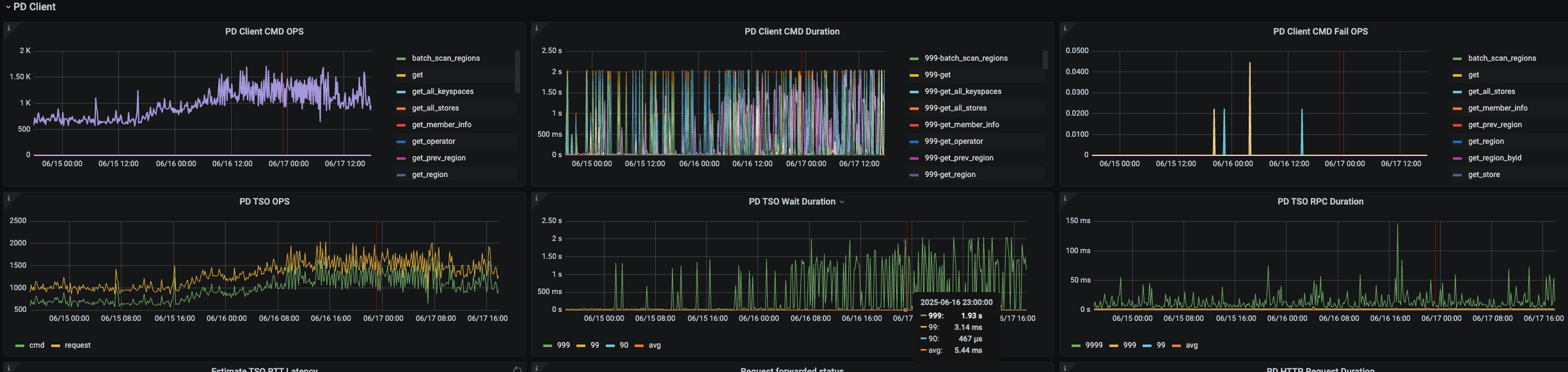Click avg legend label in PD TSO Wait Duration
1568x372 pixels.
point(654,345)
